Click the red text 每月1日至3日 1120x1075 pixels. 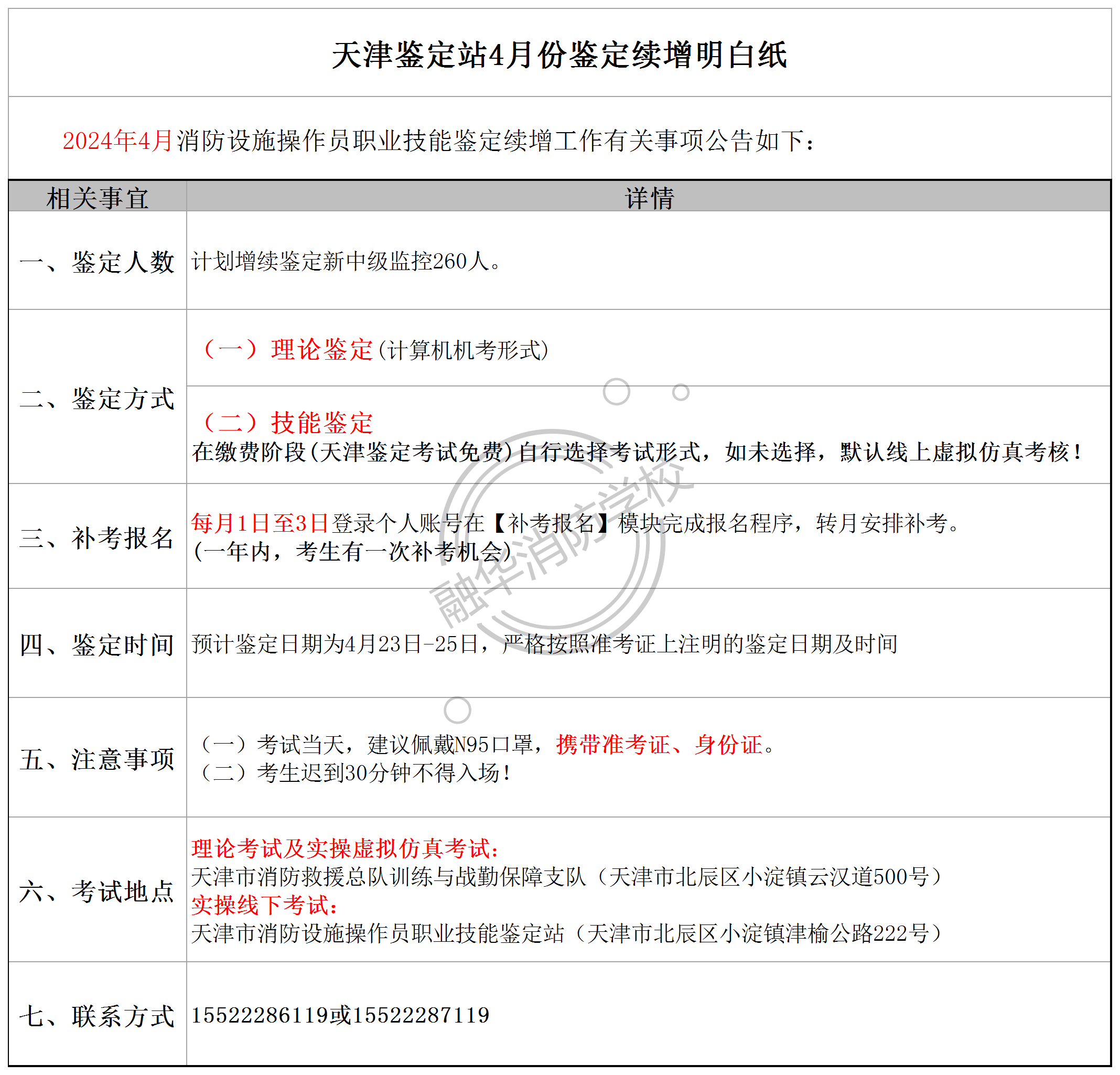pos(260,523)
